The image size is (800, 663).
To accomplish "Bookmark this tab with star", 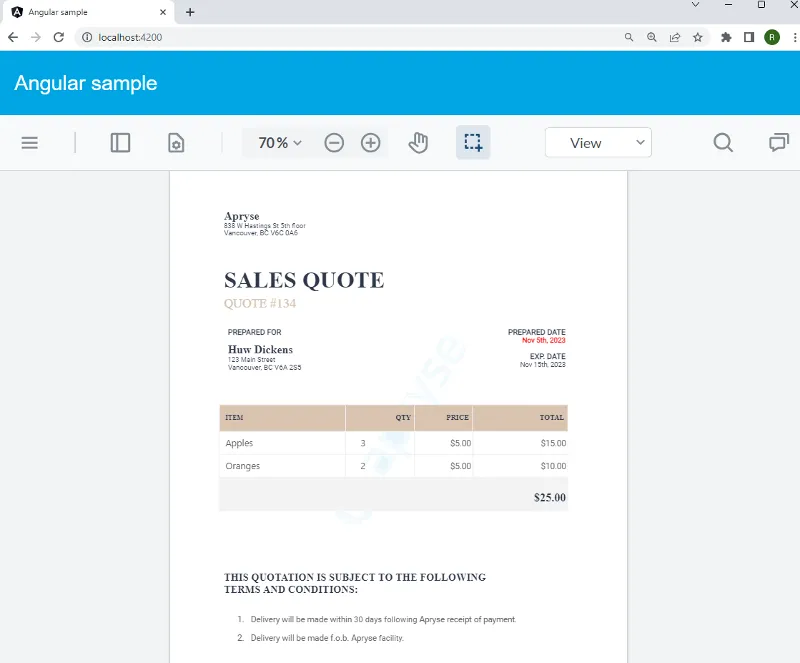I will (x=698, y=37).
